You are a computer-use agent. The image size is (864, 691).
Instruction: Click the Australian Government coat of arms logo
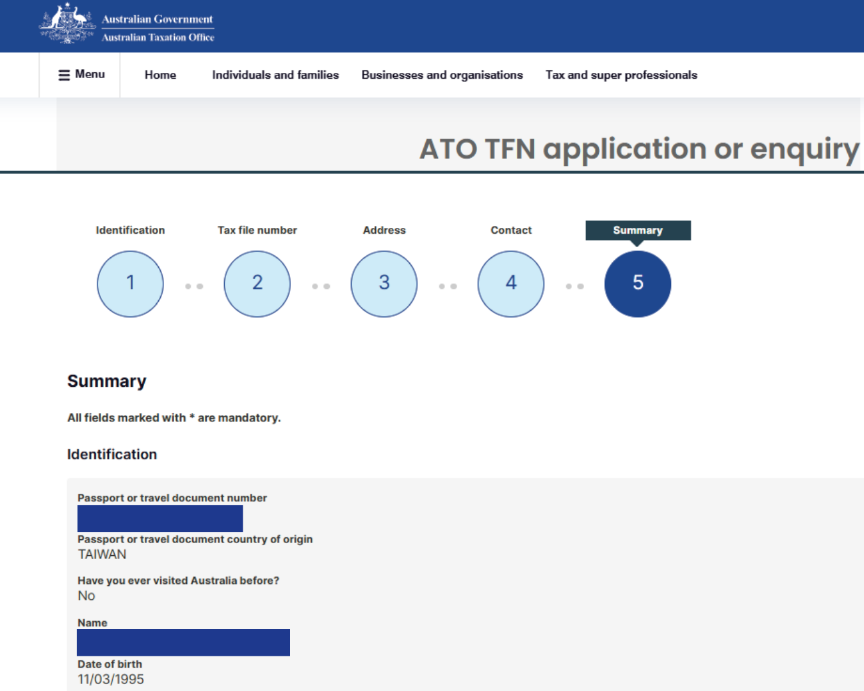[x=67, y=24]
